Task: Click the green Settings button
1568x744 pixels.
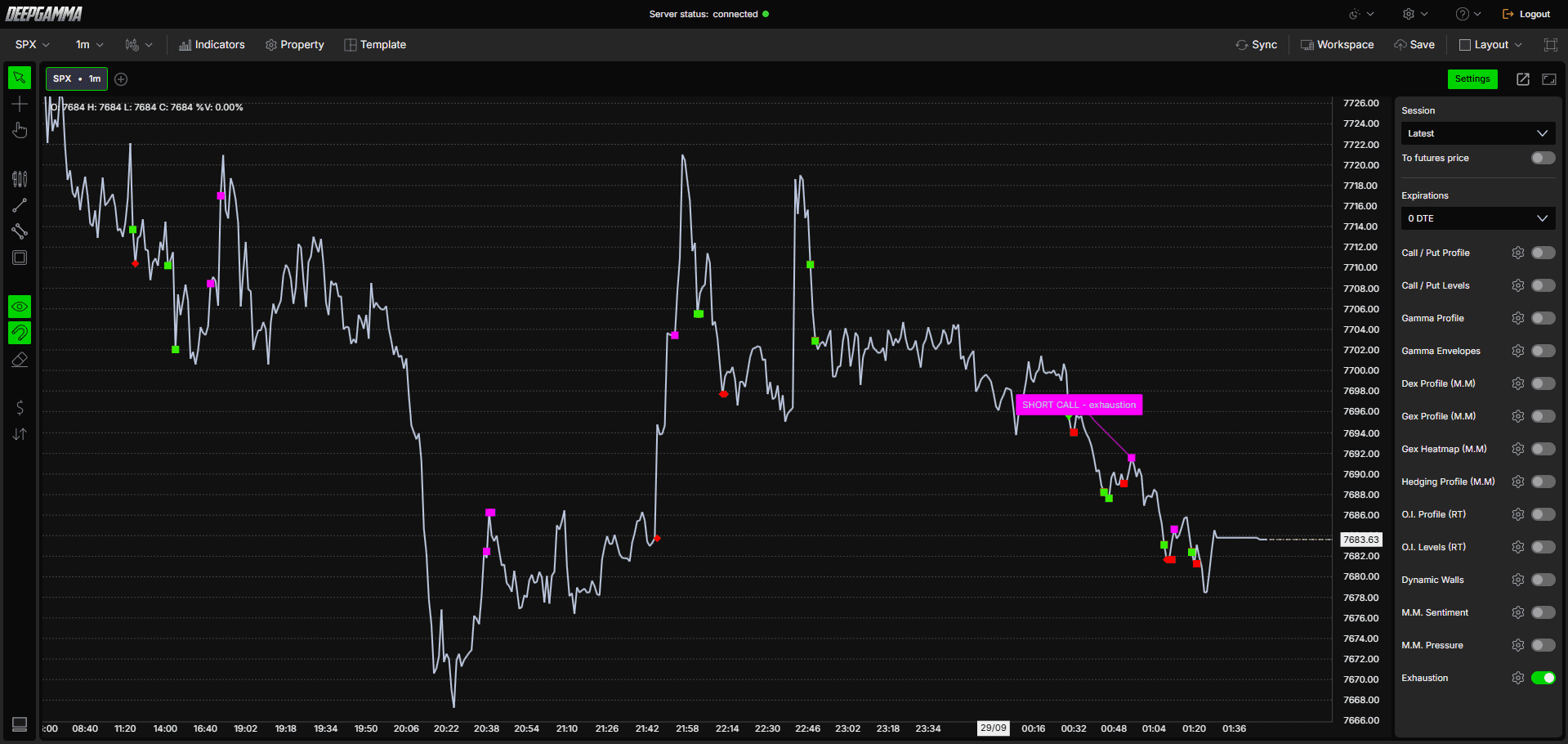Action: (x=1472, y=79)
